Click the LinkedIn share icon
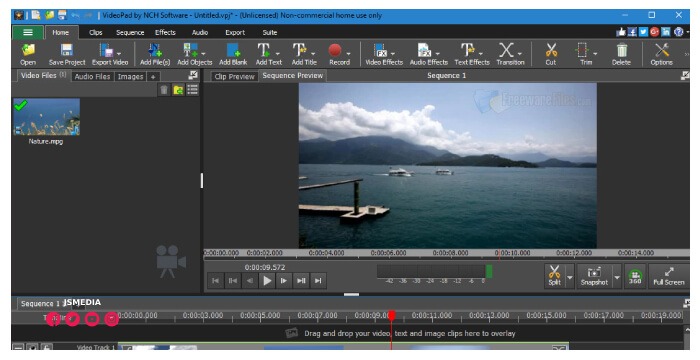Image resolution: width=700 pixels, height=360 pixels. pyautogui.click(x=666, y=32)
